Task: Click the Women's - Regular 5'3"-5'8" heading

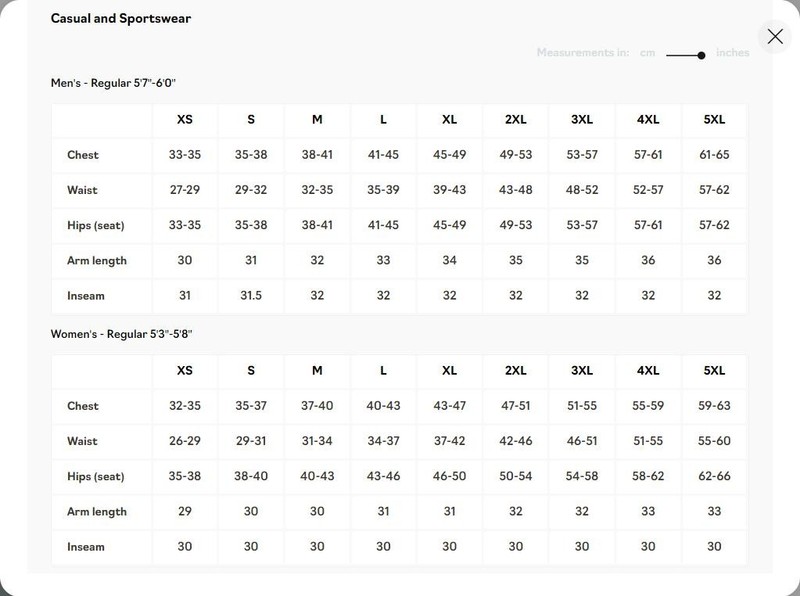Action: click(x=121, y=334)
